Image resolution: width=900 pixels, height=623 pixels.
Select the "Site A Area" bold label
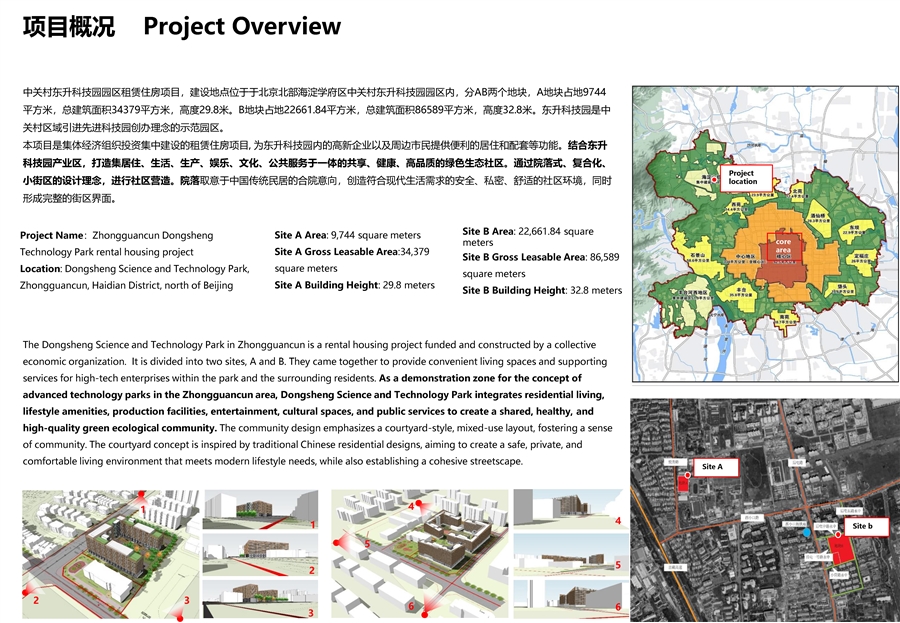tap(300, 235)
